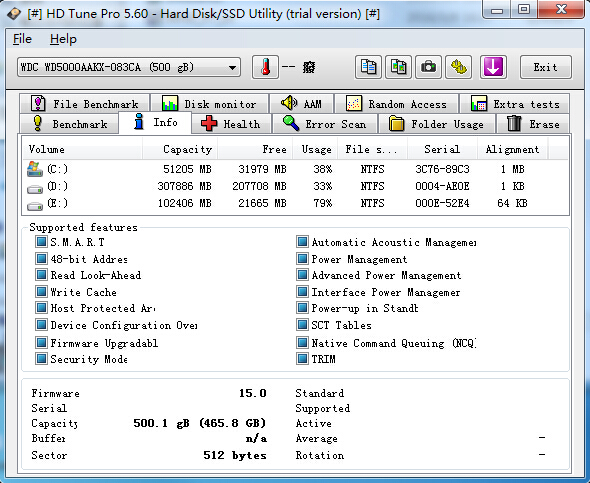590x483 pixels.
Task: Click the 512 bytes sector value
Action: click(235, 455)
